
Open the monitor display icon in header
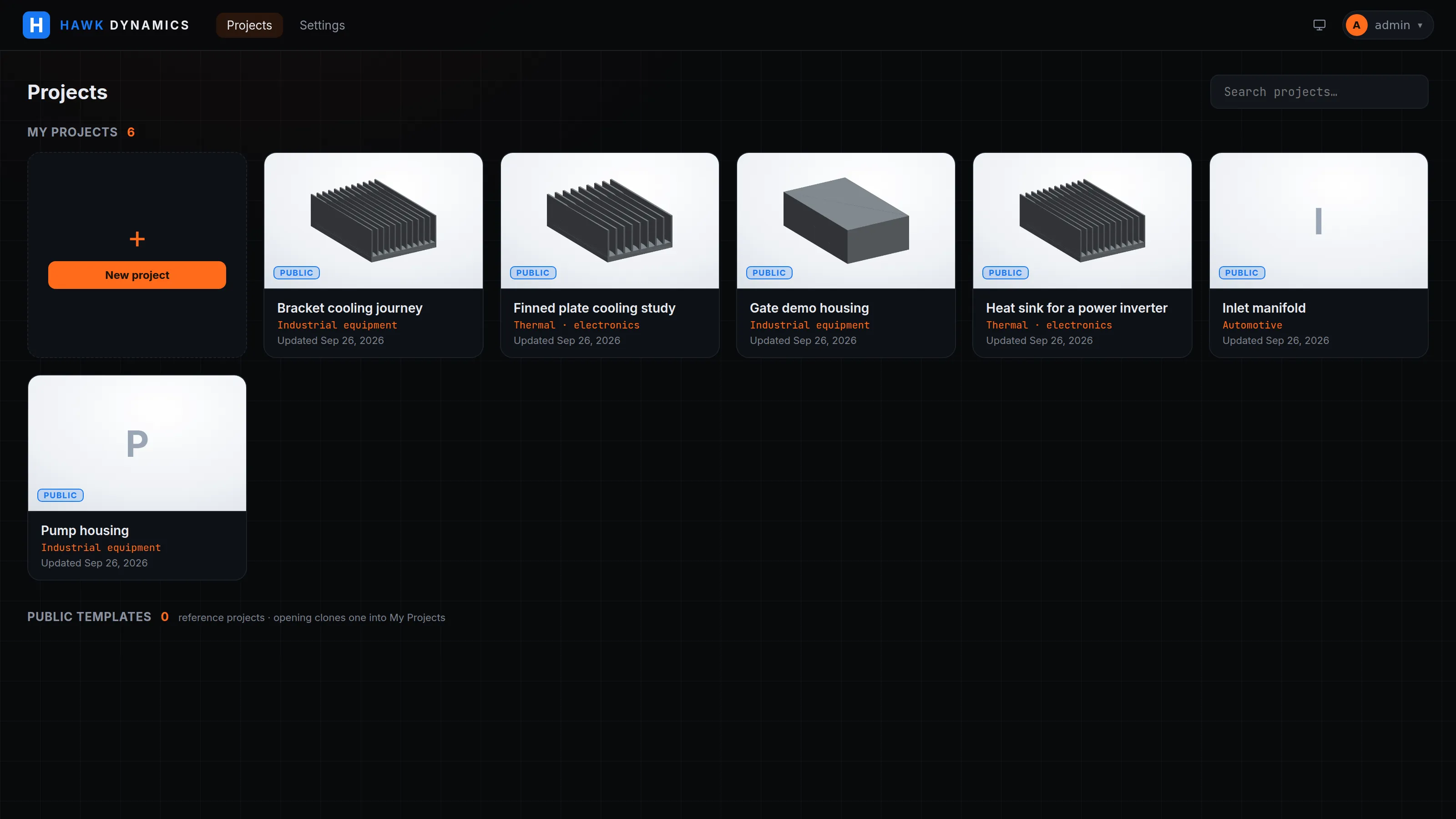[1319, 25]
